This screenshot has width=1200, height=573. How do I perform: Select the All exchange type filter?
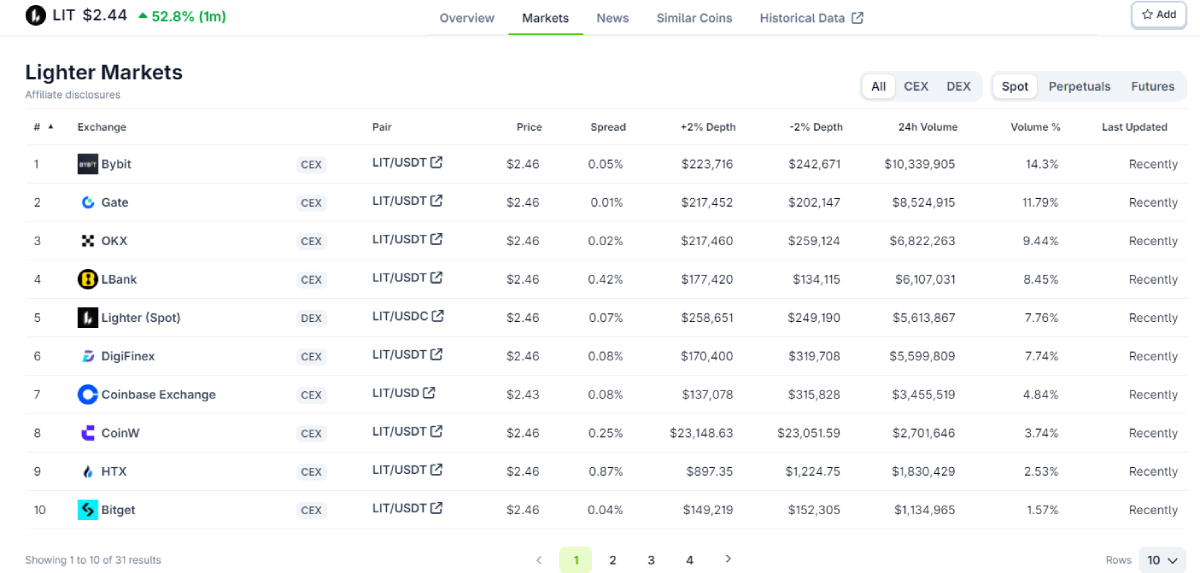[878, 86]
